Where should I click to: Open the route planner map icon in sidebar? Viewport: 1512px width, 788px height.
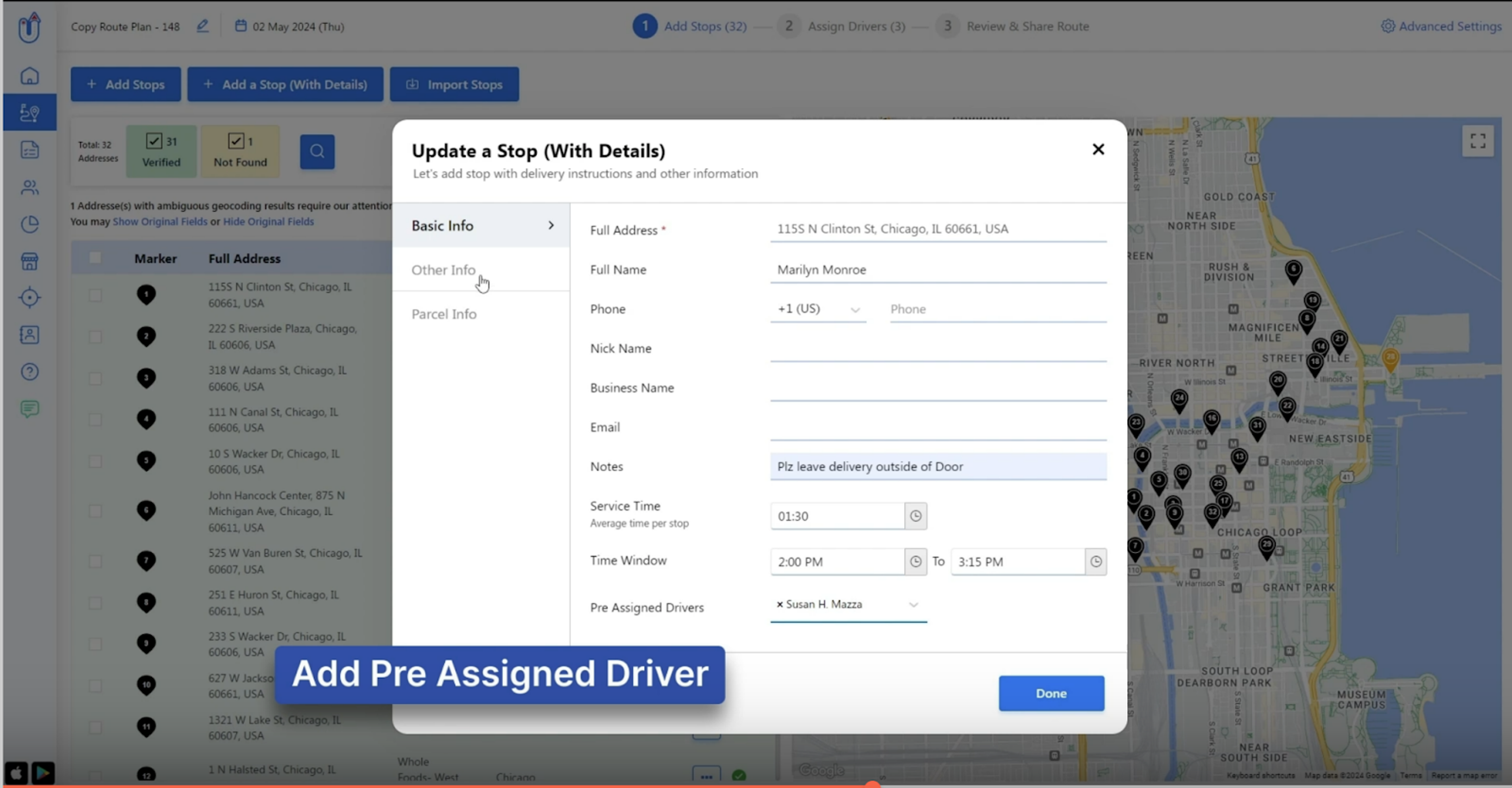(30, 112)
